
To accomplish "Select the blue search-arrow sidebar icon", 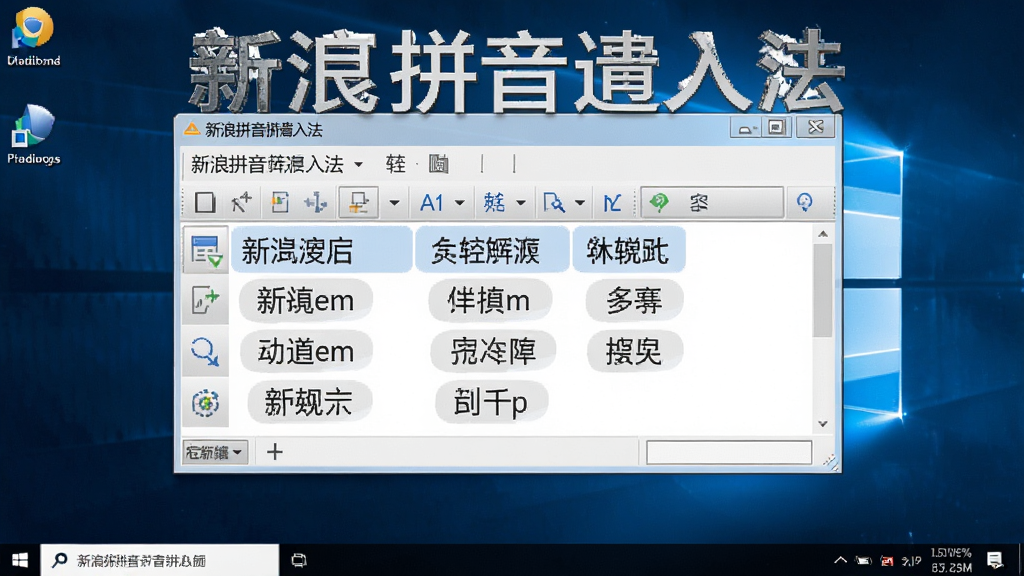I will [x=206, y=351].
